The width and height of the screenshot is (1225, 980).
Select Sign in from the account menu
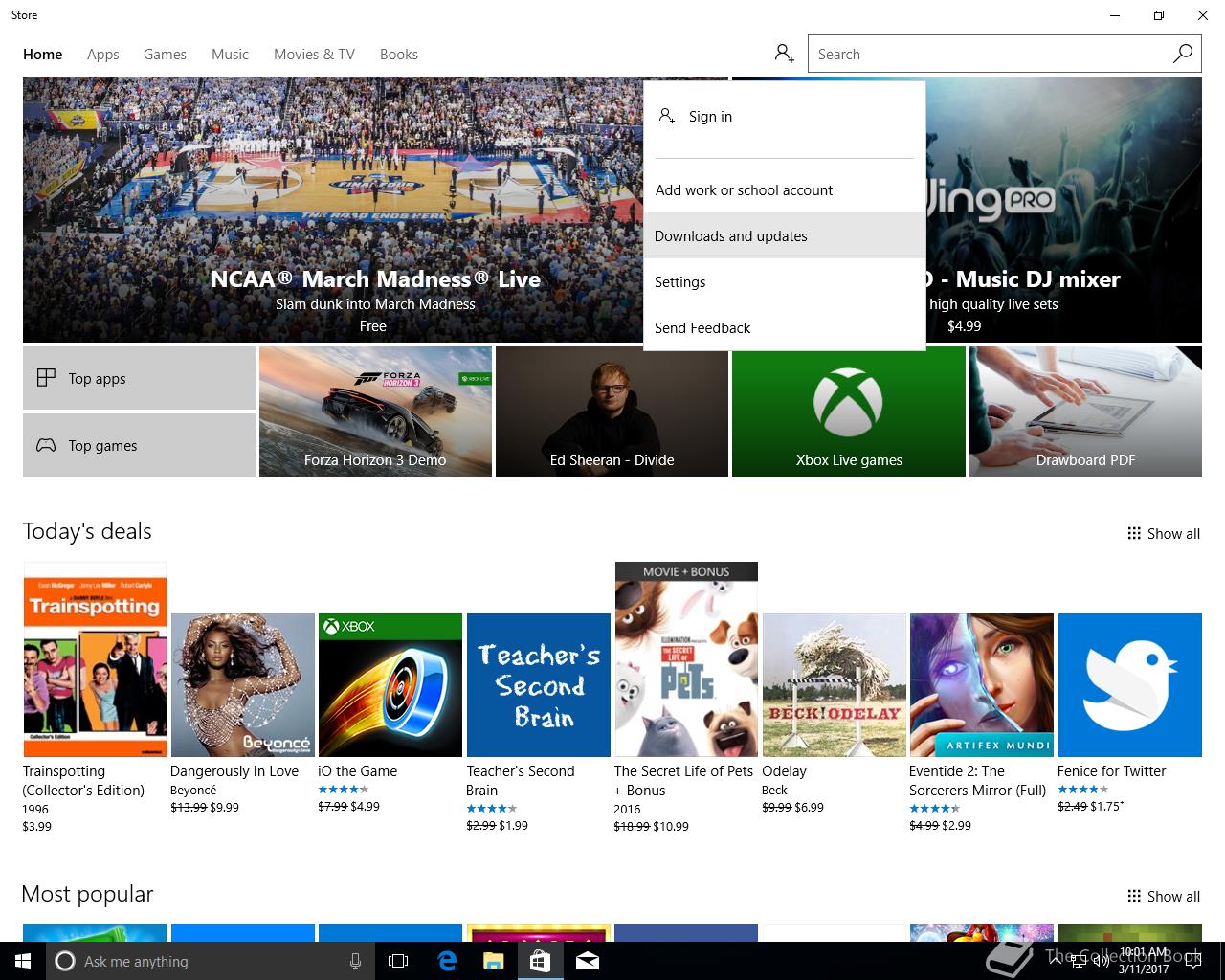785,117
